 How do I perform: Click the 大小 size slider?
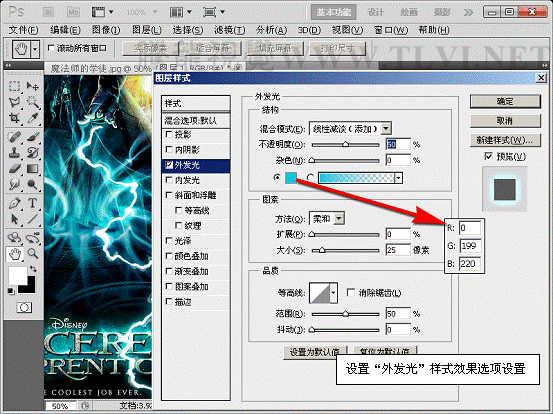(x=345, y=250)
